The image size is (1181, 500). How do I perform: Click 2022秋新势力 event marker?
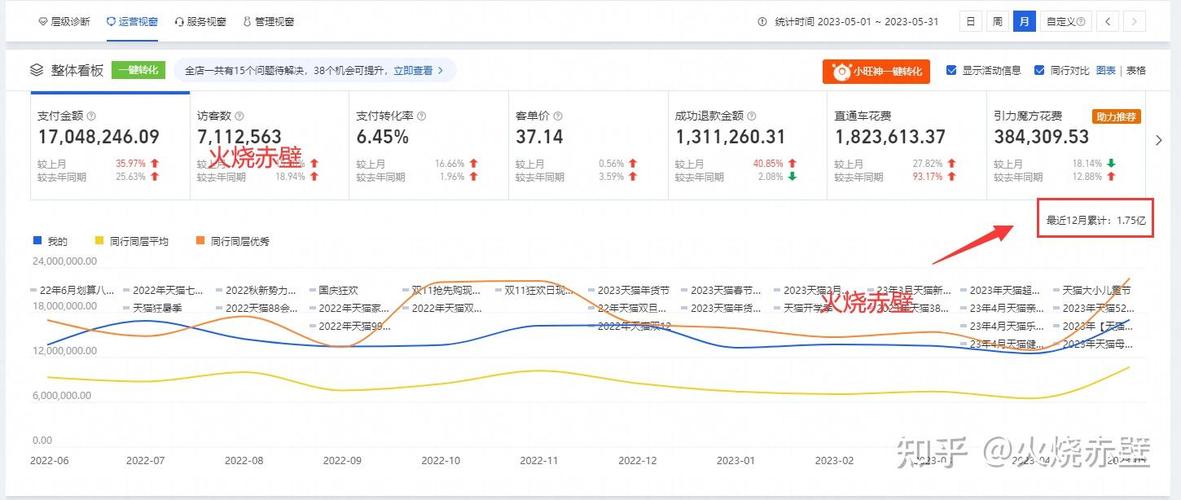(256, 290)
